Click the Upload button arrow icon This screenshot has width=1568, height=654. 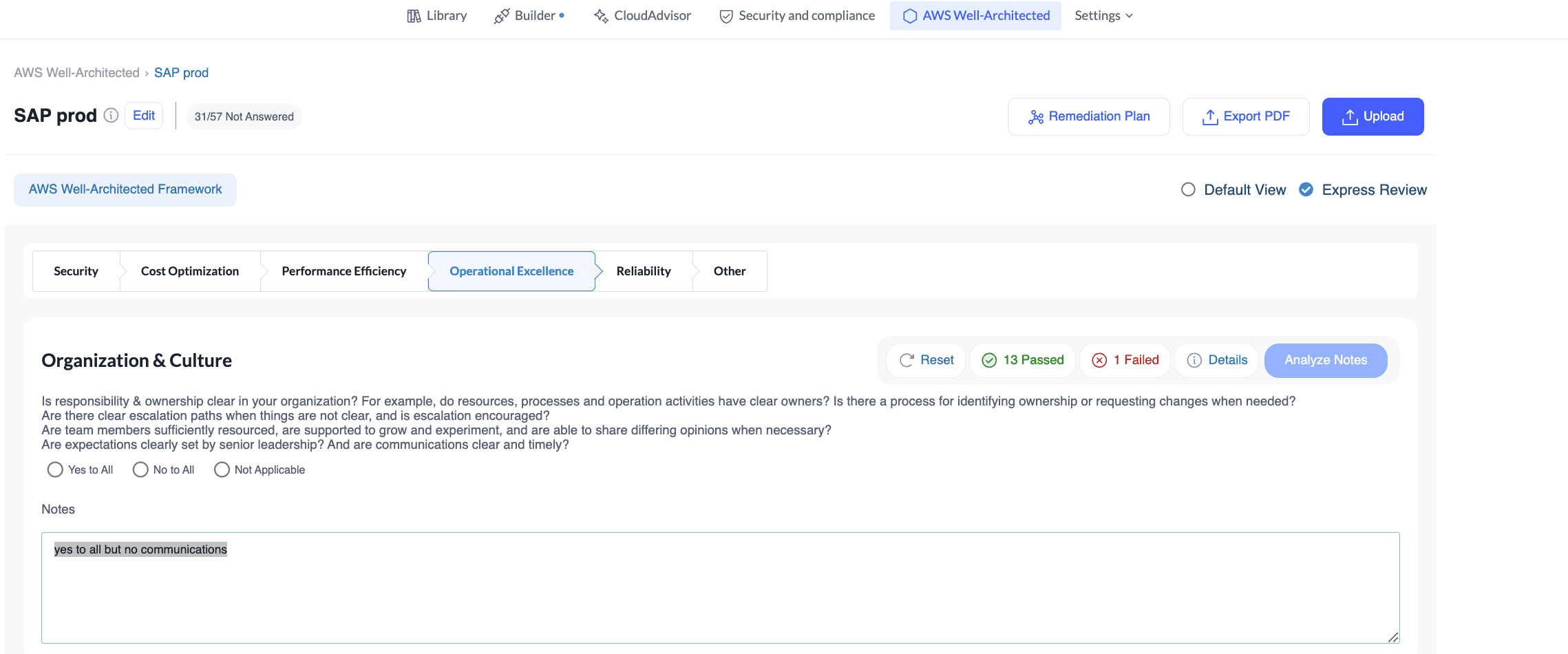1350,118
